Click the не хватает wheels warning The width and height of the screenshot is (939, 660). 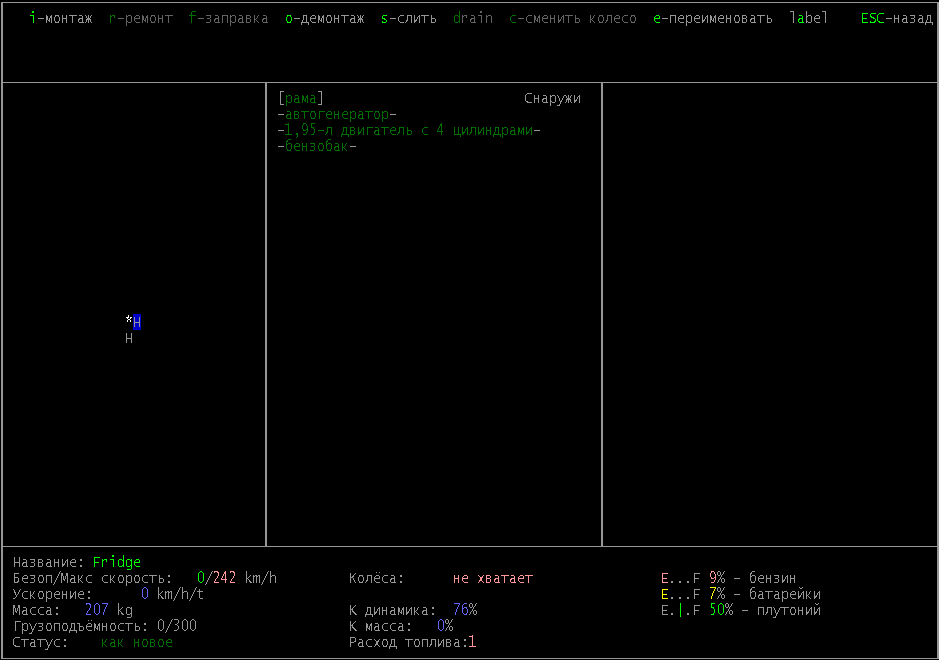click(x=492, y=578)
